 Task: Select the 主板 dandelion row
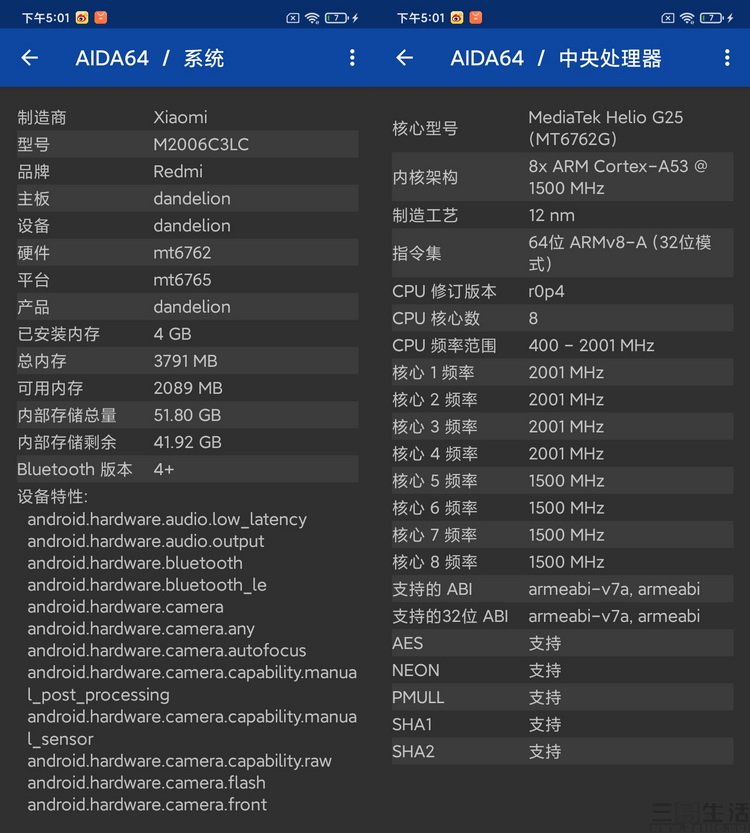coord(188,198)
